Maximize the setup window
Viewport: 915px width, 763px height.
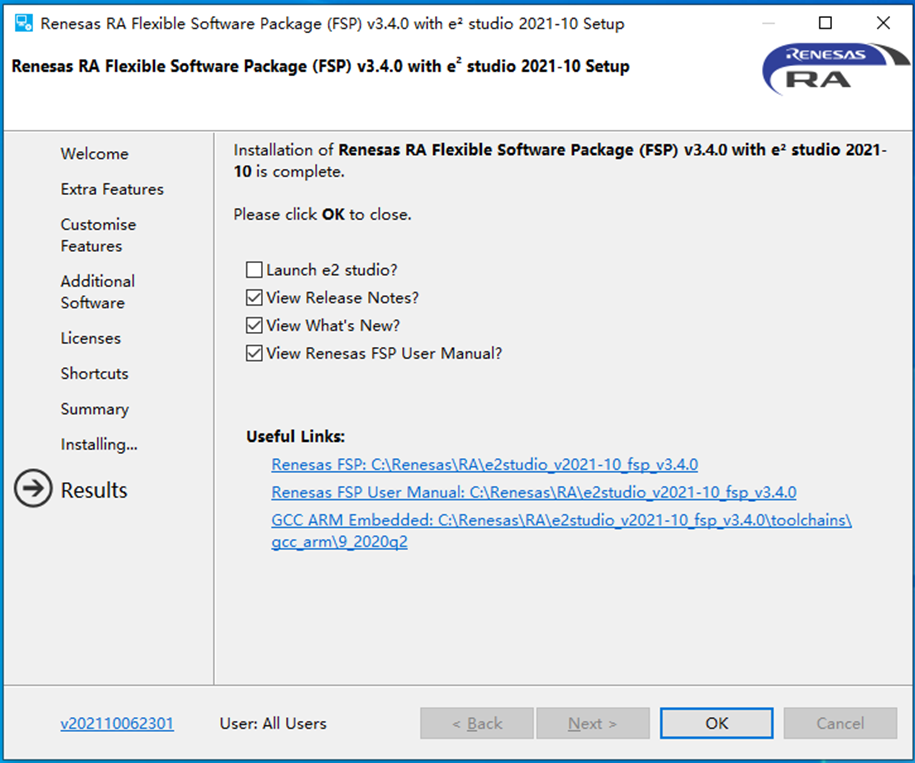click(825, 23)
